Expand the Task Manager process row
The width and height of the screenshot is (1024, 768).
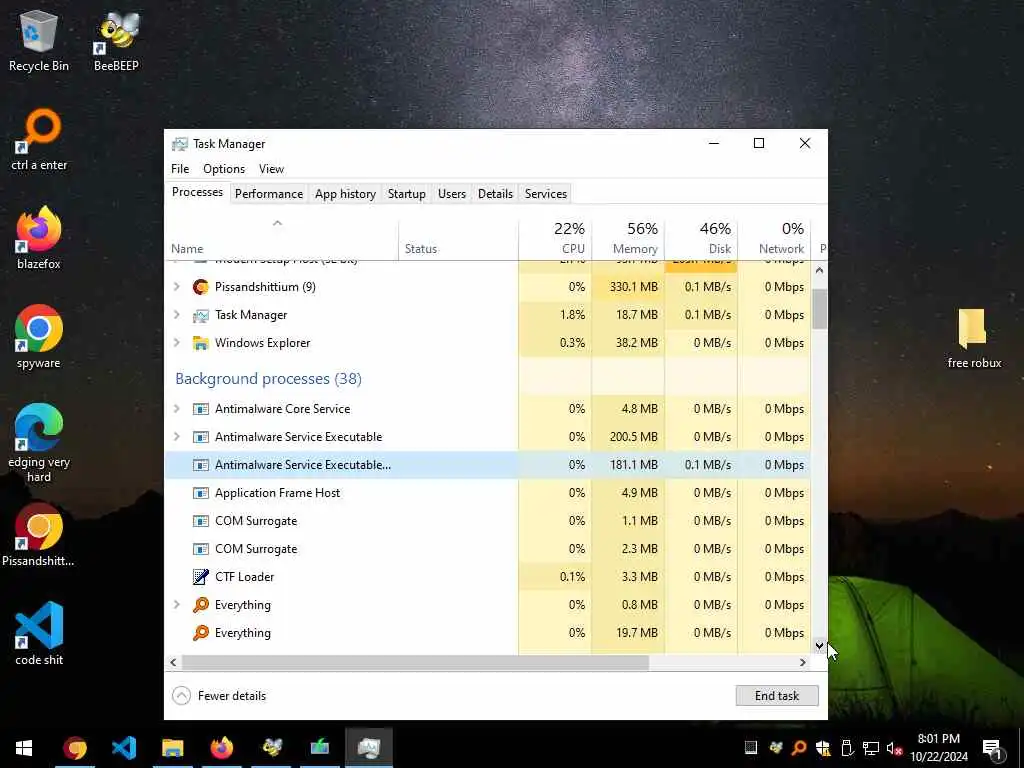tap(176, 315)
